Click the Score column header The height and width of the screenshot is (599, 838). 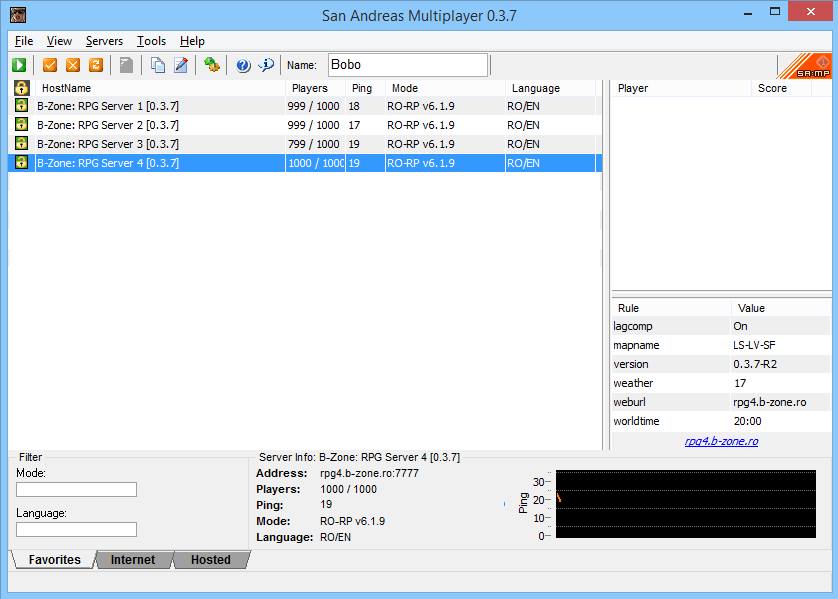[781, 88]
